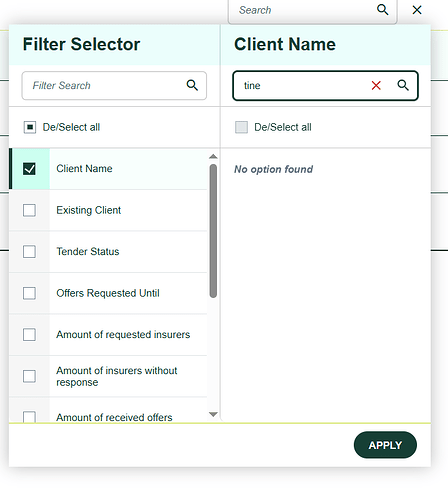Image resolution: width=448 pixels, height=500 pixels.
Task: Select the Amount of requested insurers row
Action: [108, 335]
